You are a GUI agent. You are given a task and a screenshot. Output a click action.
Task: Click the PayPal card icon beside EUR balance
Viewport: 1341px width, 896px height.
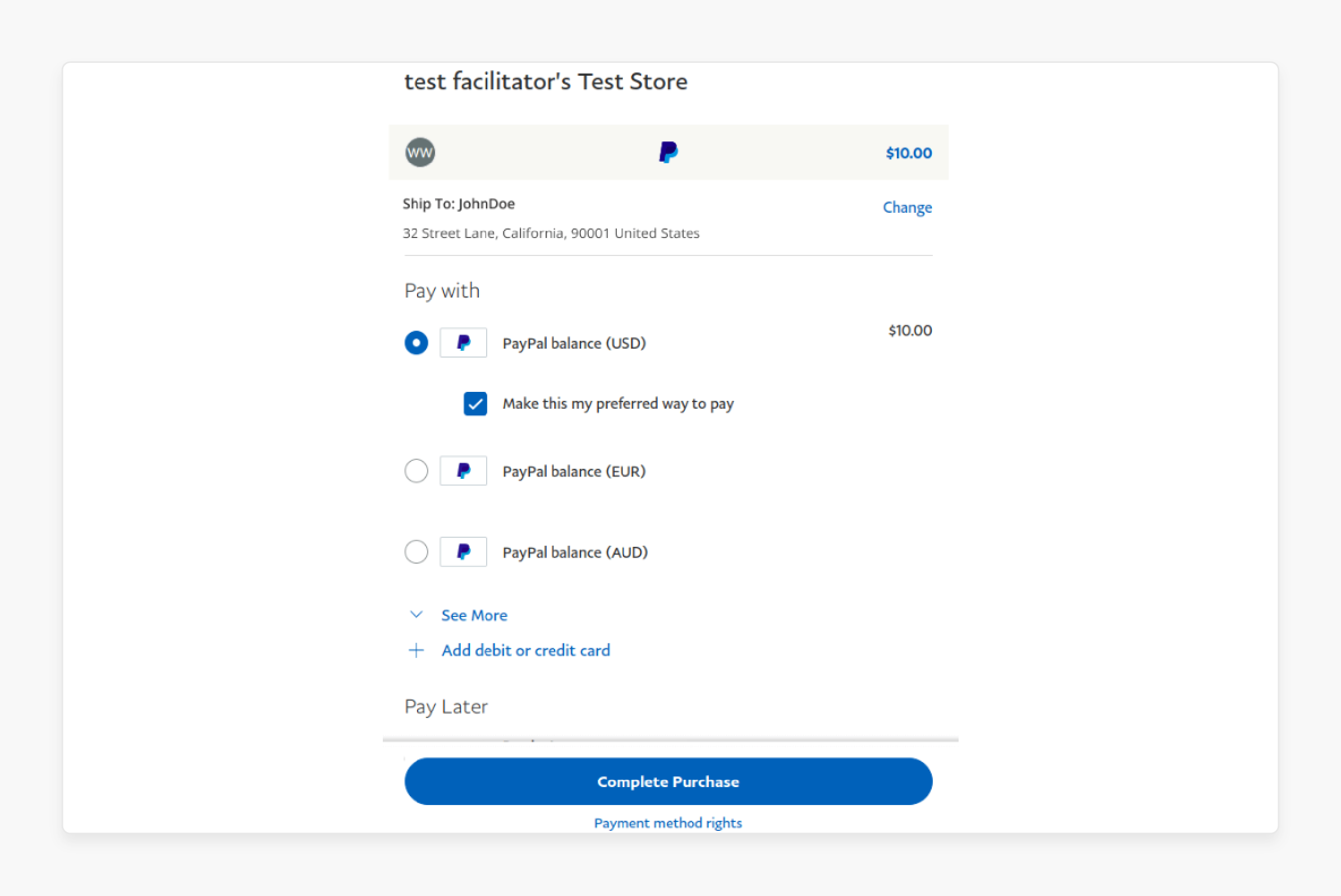(x=464, y=471)
